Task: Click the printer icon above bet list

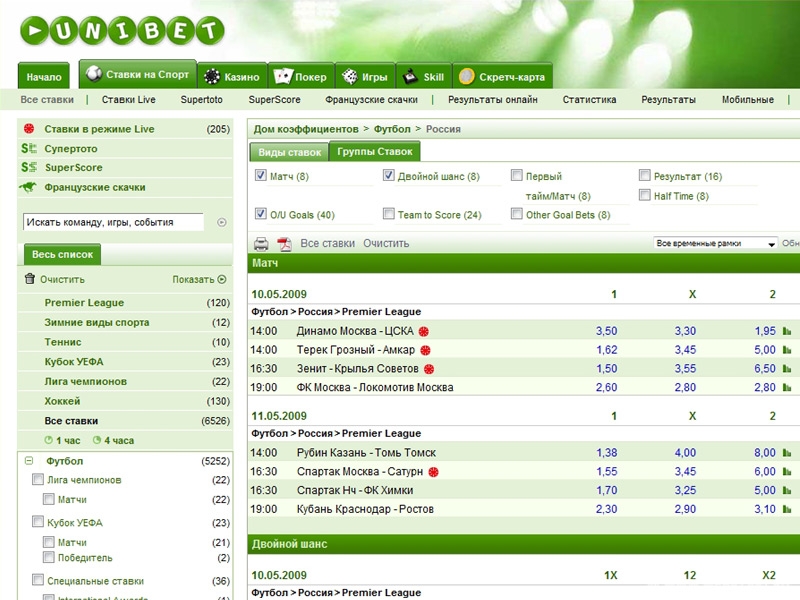Action: click(x=261, y=243)
